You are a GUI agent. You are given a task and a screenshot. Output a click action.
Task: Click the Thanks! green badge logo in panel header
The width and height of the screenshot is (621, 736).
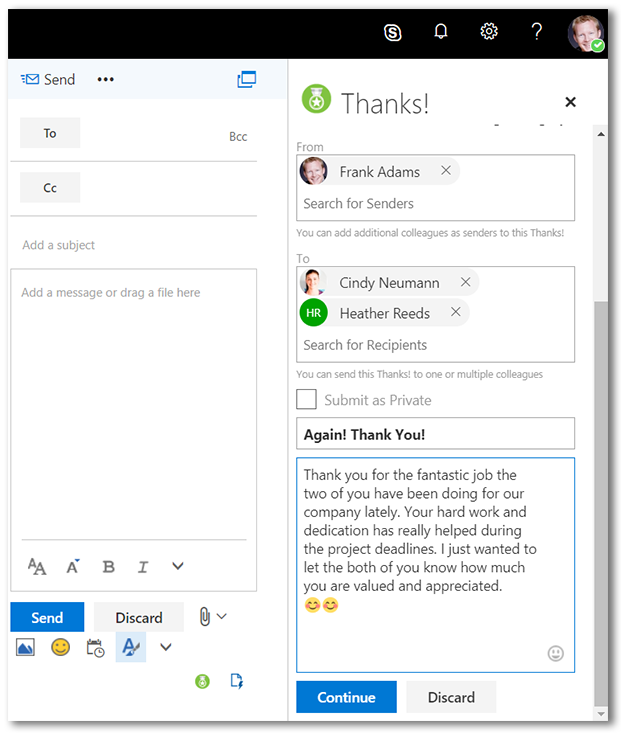(316, 99)
